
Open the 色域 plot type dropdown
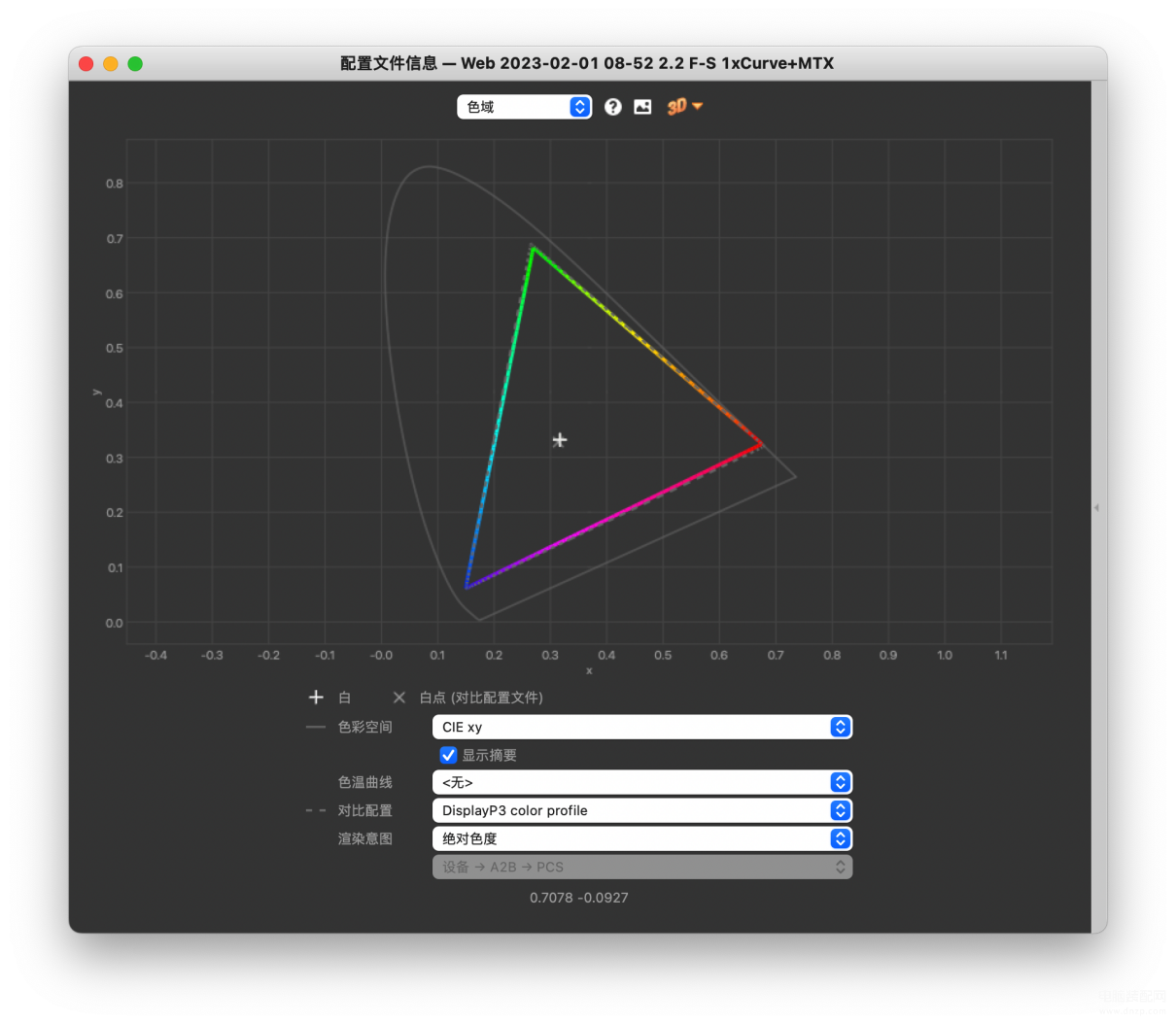pyautogui.click(x=525, y=107)
